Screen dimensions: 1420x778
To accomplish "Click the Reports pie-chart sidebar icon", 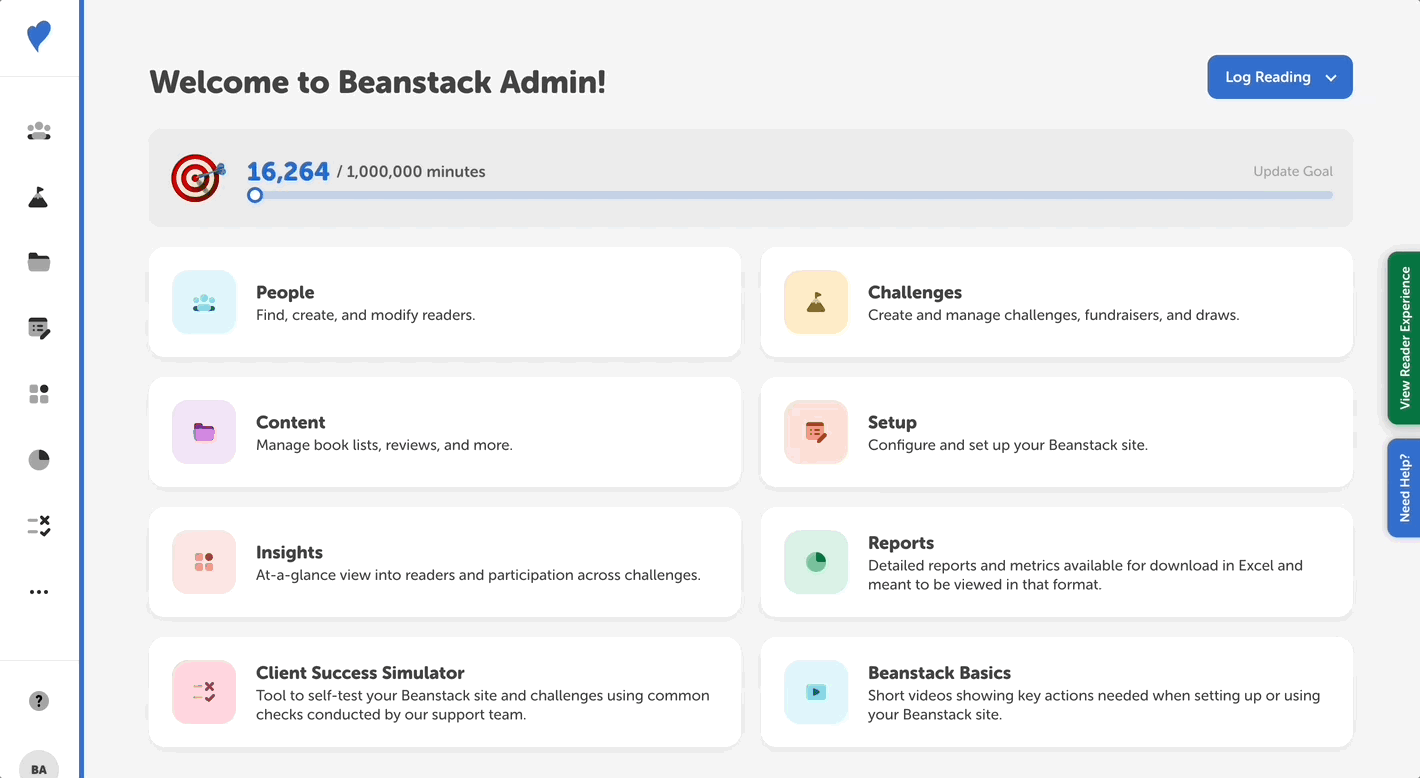I will point(38,459).
